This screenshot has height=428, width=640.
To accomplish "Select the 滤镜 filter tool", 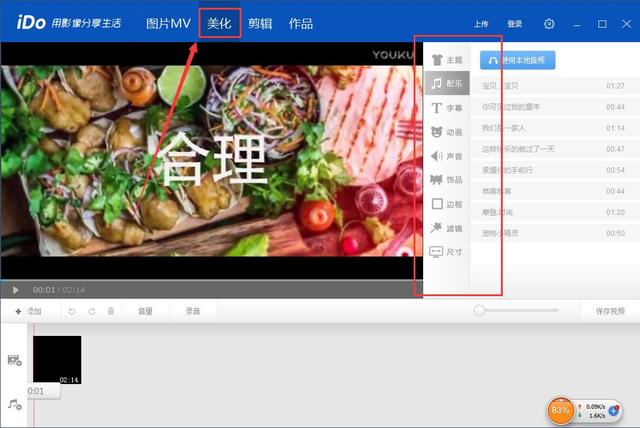I will coord(445,228).
